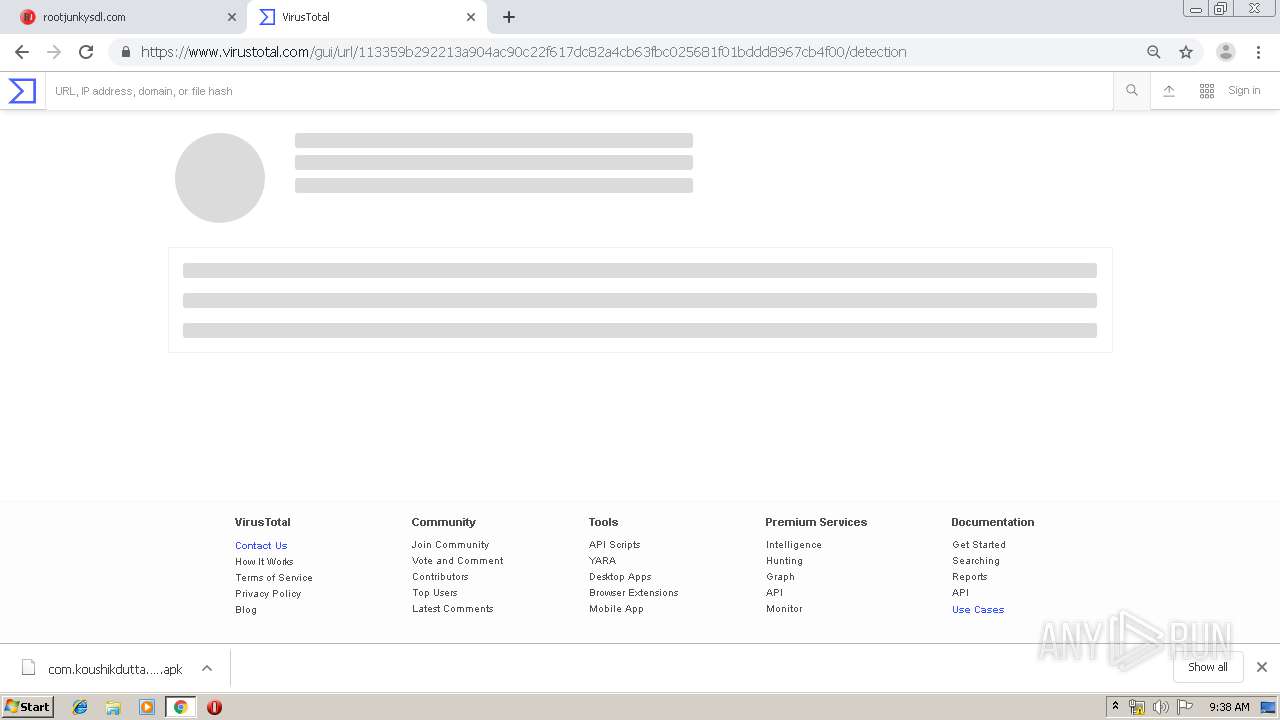1280x720 pixels.
Task: Open Mobile App link
Action: click(616, 609)
